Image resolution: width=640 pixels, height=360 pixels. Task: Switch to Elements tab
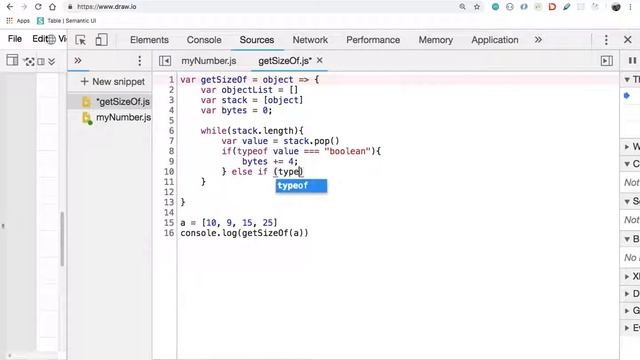click(149, 40)
